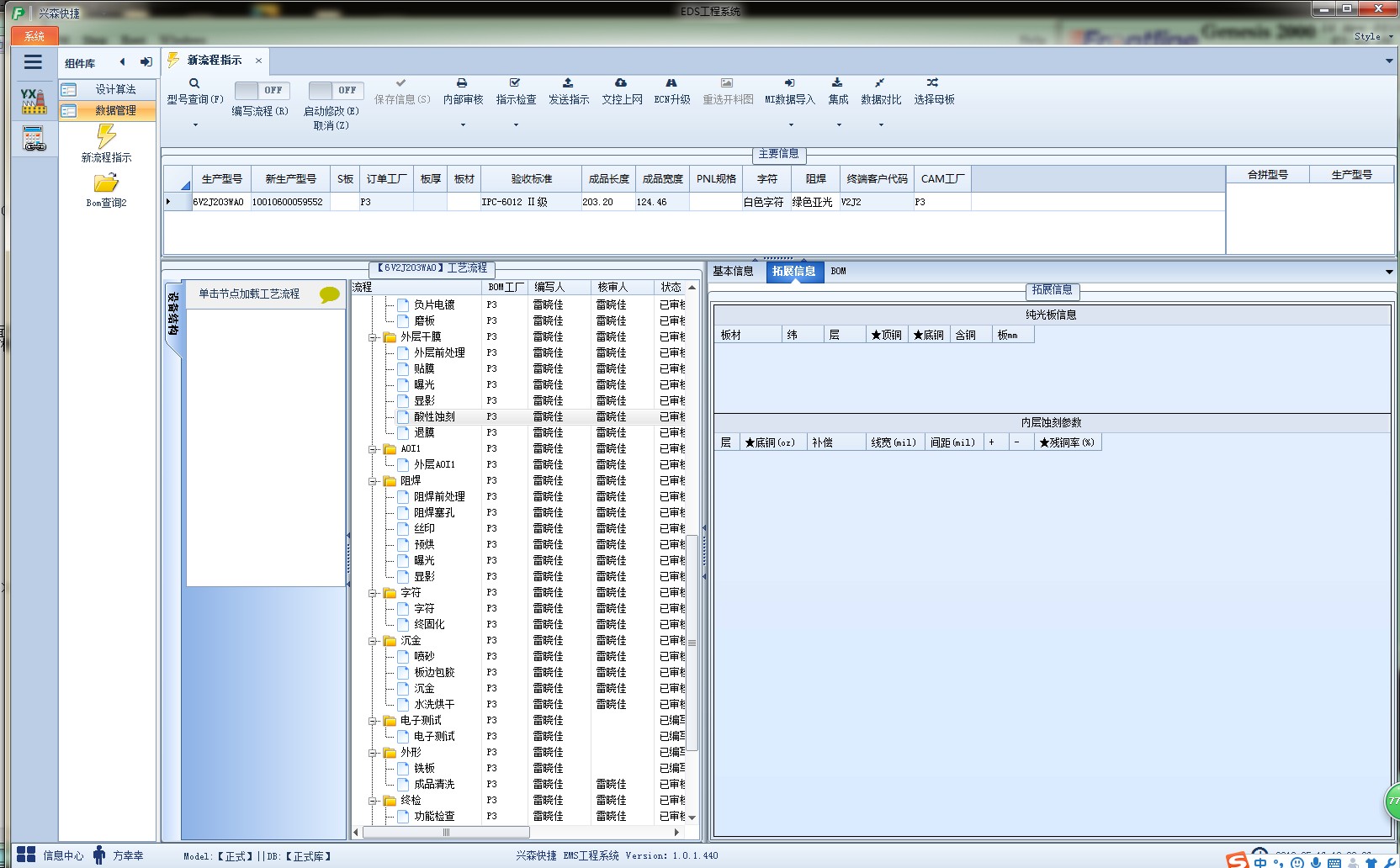Click the 选择母板 shuffle icon
The height and width of the screenshot is (868, 1400).
coord(932,83)
